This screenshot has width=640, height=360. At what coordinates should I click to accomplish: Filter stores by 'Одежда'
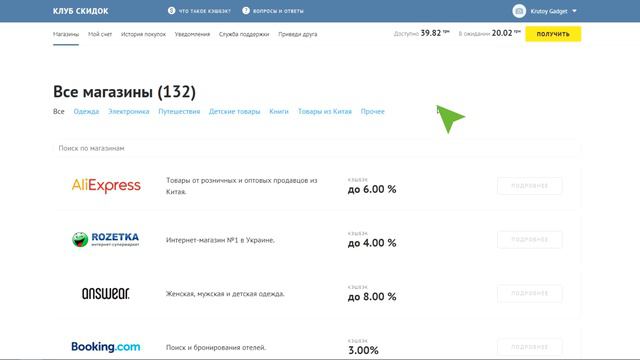tap(86, 111)
